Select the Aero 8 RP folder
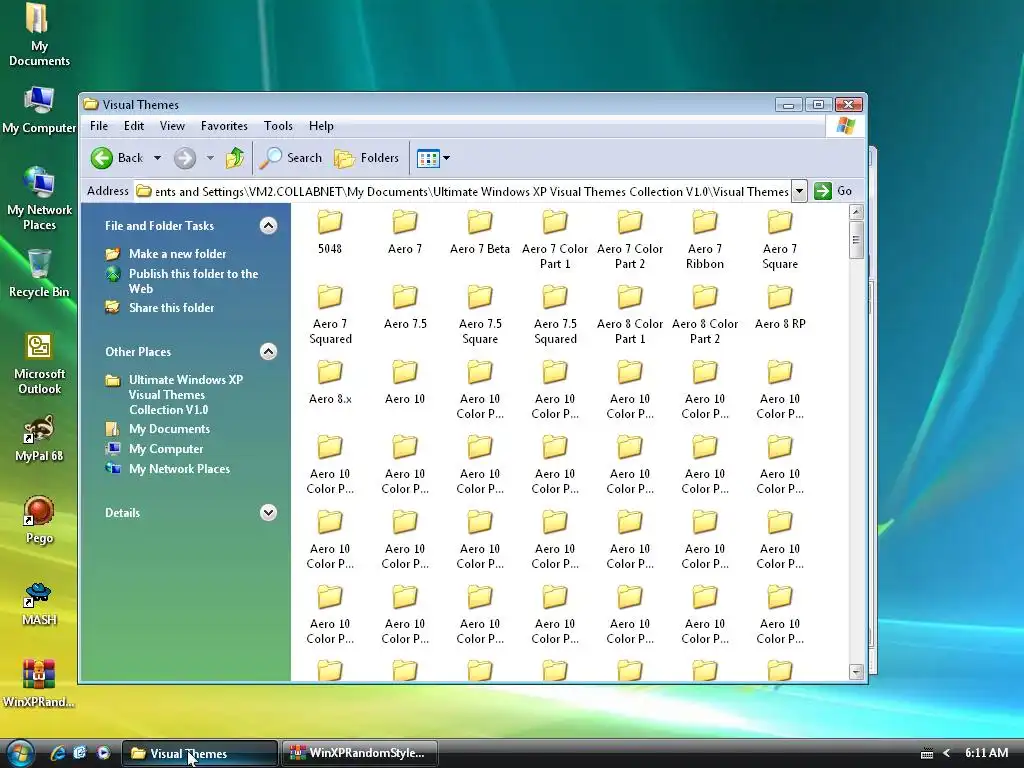This screenshot has height=768, width=1024. (780, 307)
